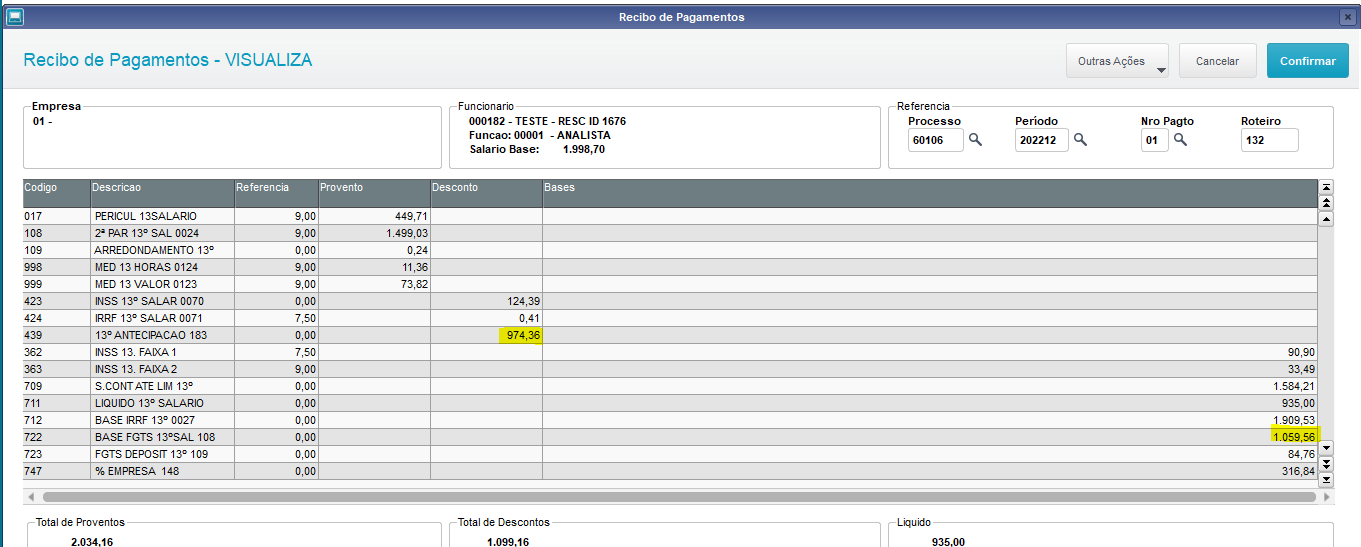This screenshot has height=547, width=1361.
Task: Select row 2ª PAR 13º SAL 0024
Action: pos(670,233)
